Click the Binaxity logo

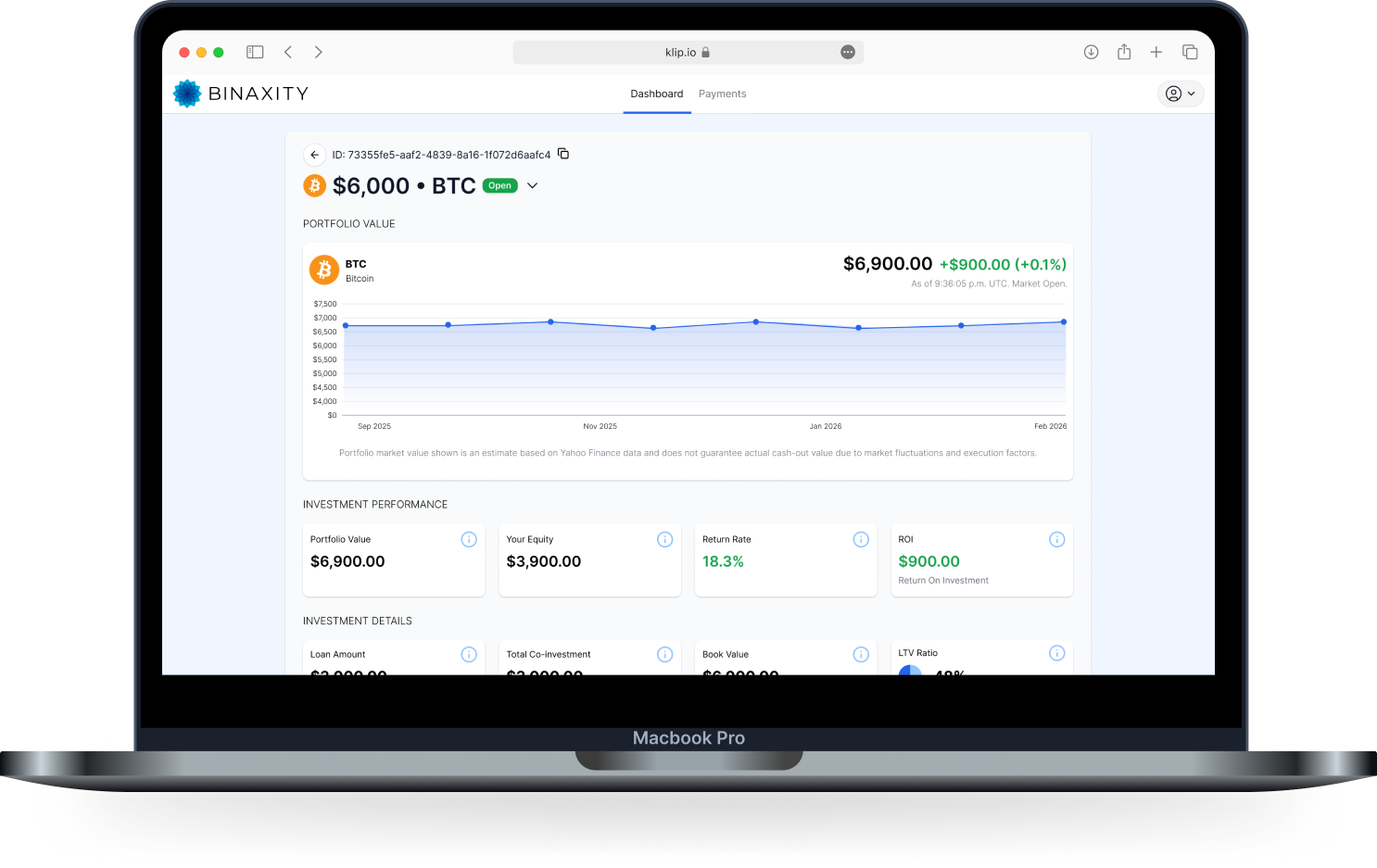[241, 94]
